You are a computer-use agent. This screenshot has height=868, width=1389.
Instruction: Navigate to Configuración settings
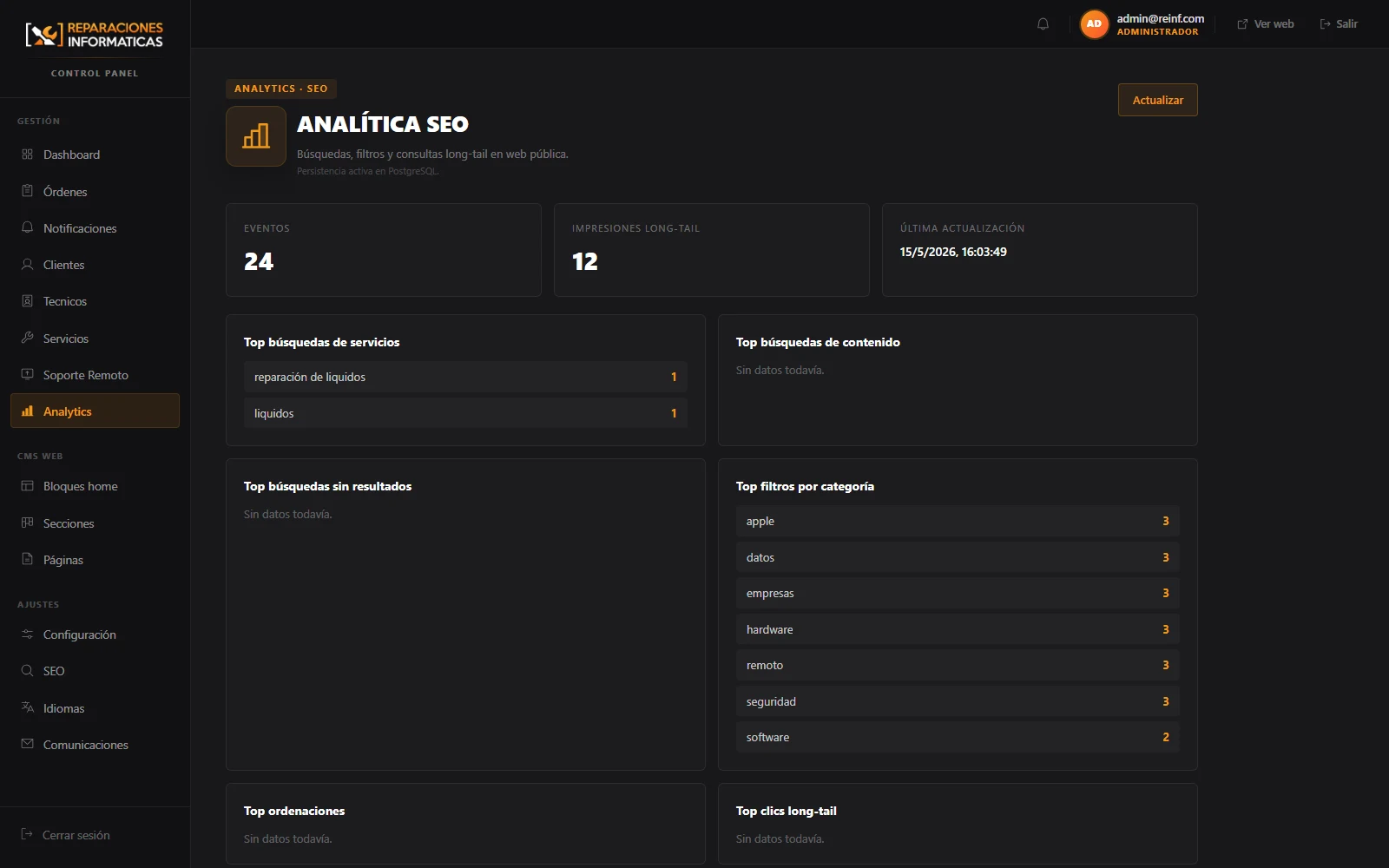tap(95, 635)
